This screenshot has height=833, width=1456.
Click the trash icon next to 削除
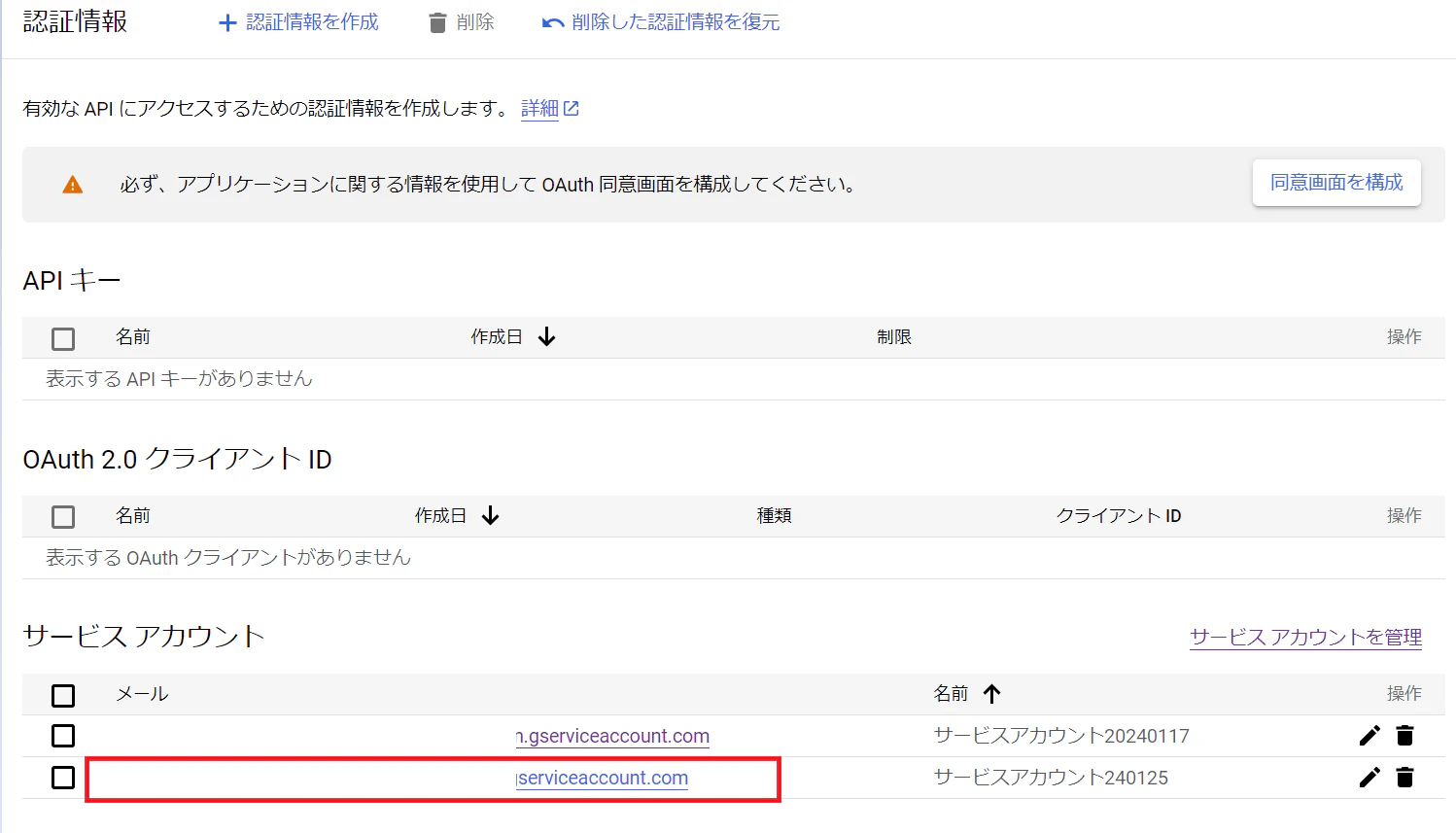(x=438, y=22)
